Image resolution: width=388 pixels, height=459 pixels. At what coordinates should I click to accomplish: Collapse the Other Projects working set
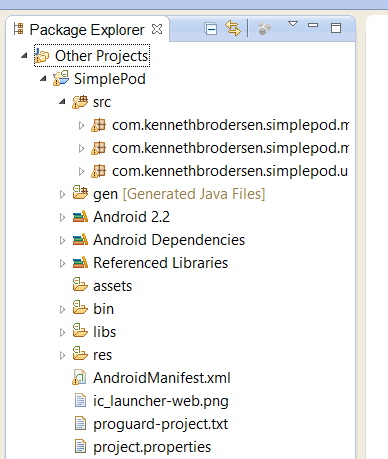(24, 56)
